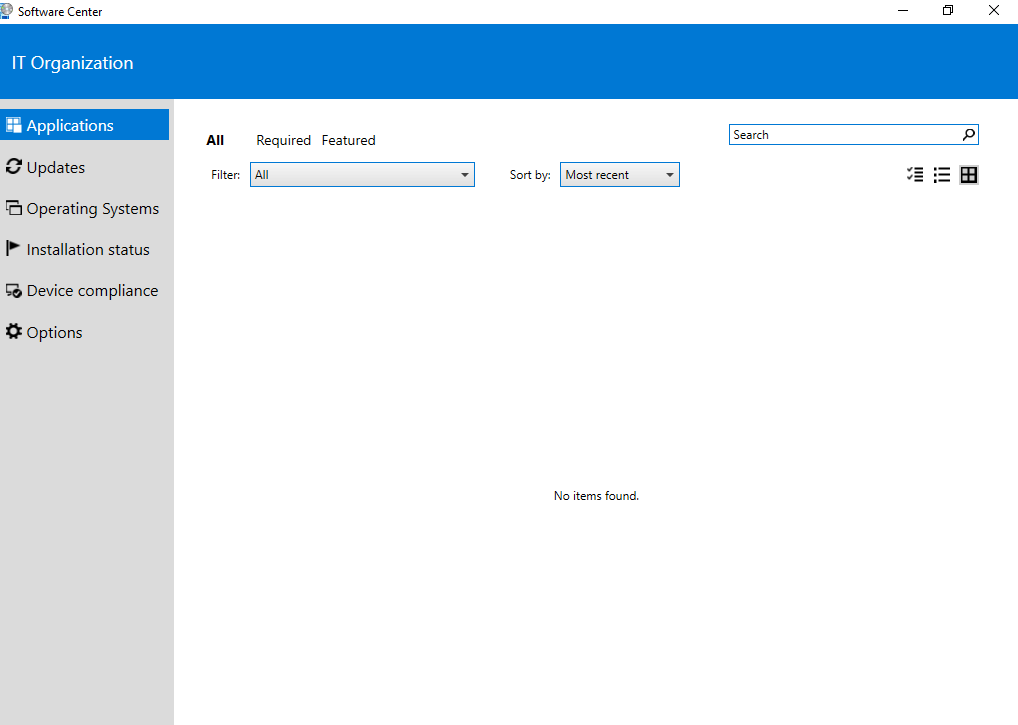
Task: Switch to tile grid view
Action: click(x=969, y=175)
